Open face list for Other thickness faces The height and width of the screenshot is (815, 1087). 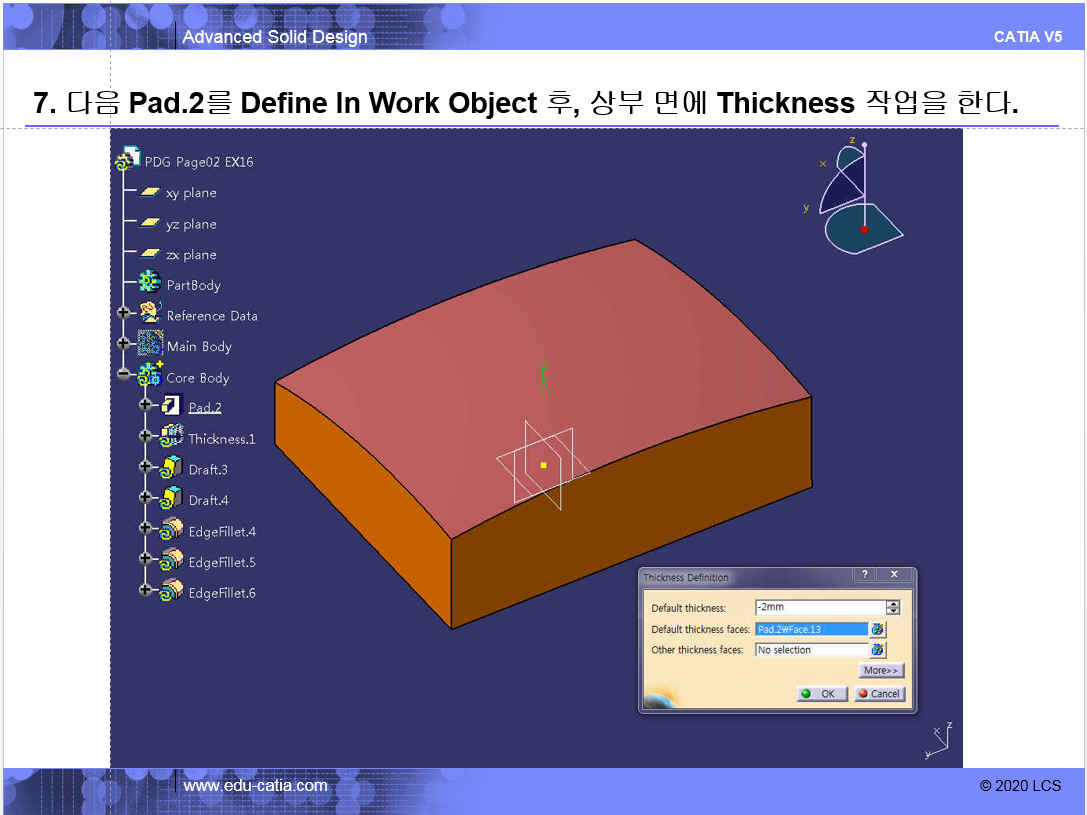coord(877,650)
